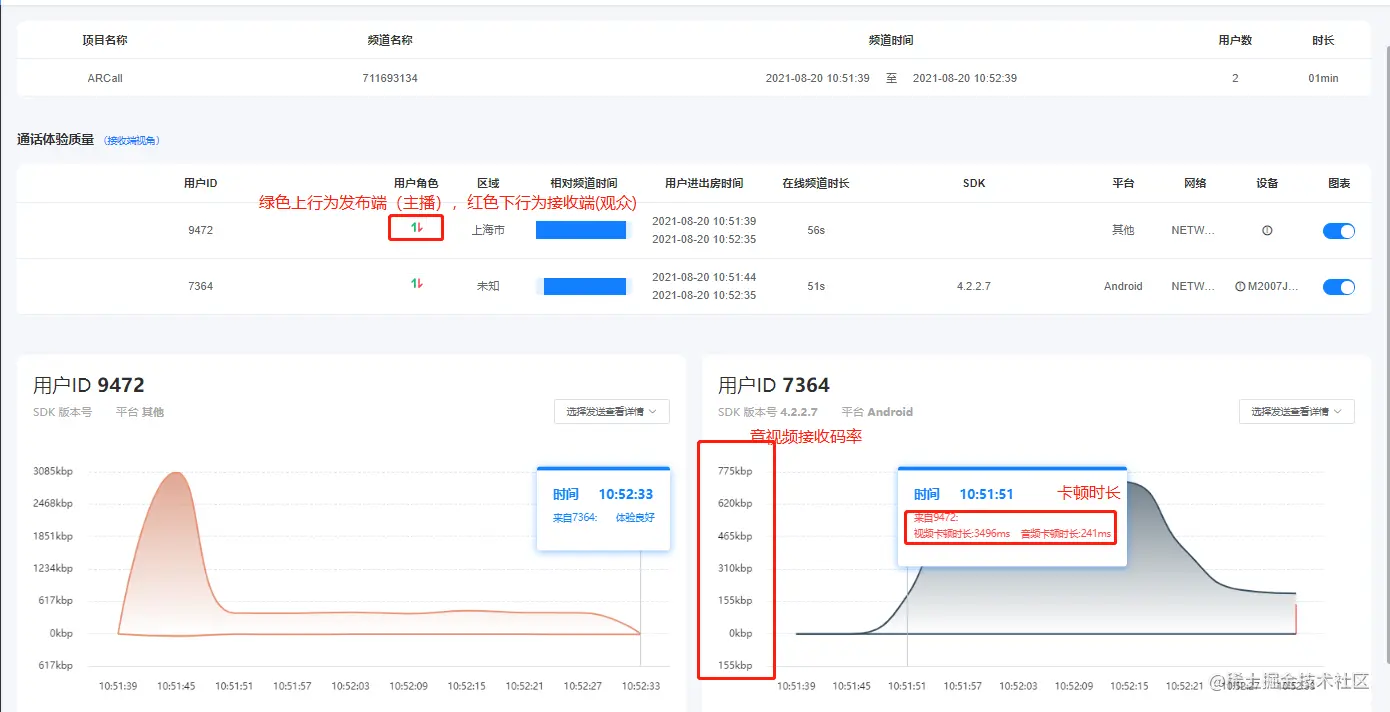
Task: Click the 在线频道时长 column header
Action: 816,183
